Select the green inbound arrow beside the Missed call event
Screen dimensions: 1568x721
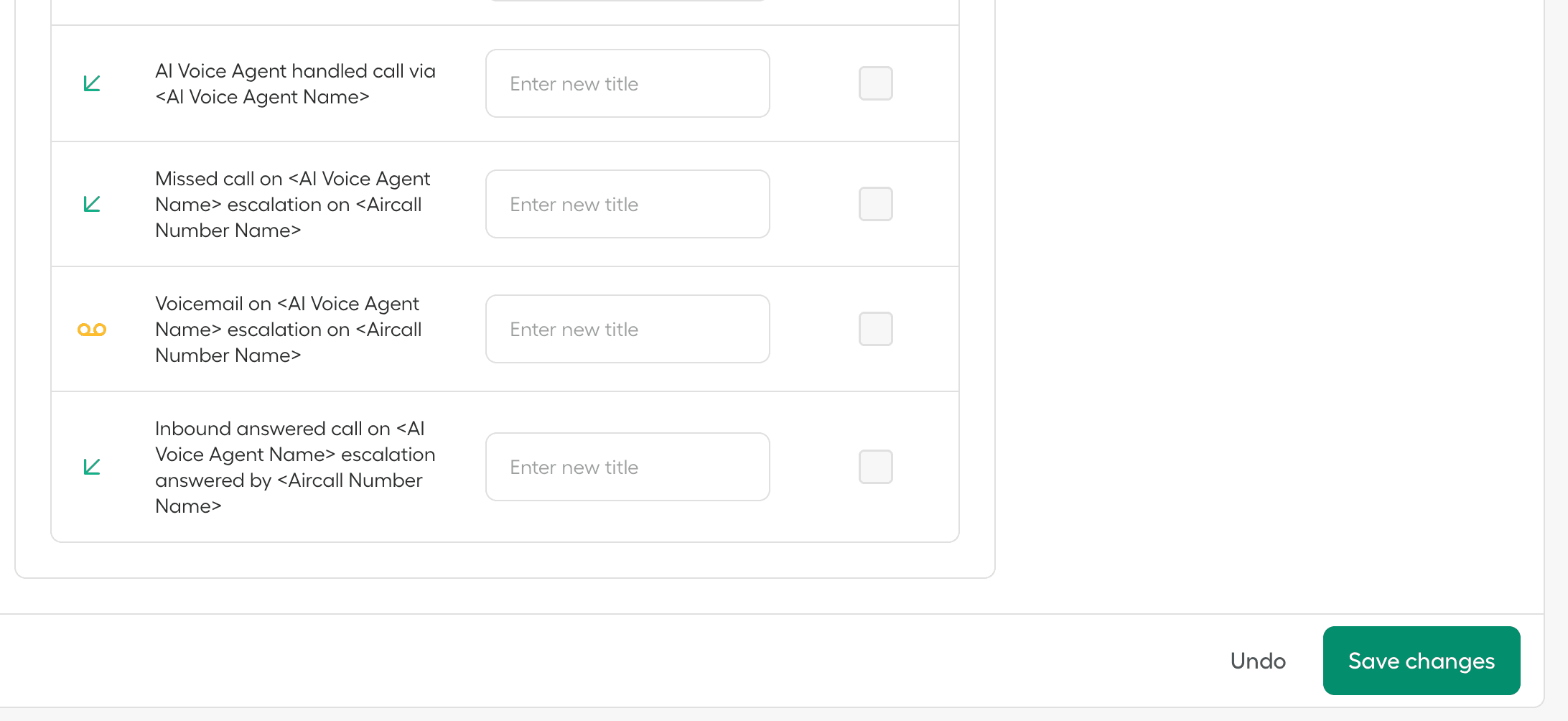pos(92,204)
